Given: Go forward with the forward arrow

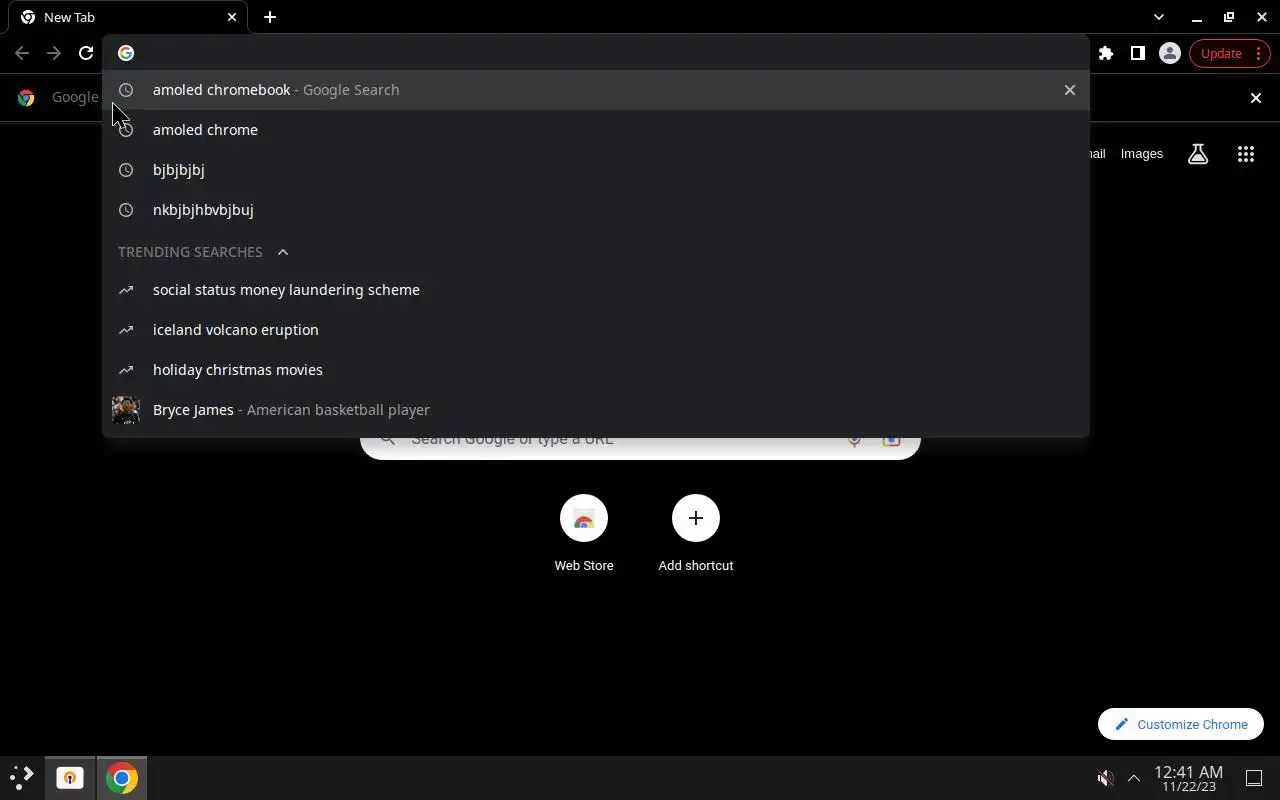Looking at the screenshot, I should [x=54, y=53].
